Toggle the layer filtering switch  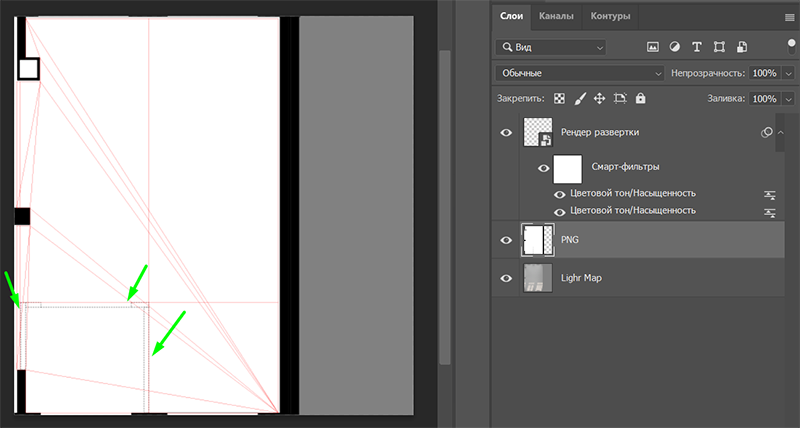click(x=791, y=46)
